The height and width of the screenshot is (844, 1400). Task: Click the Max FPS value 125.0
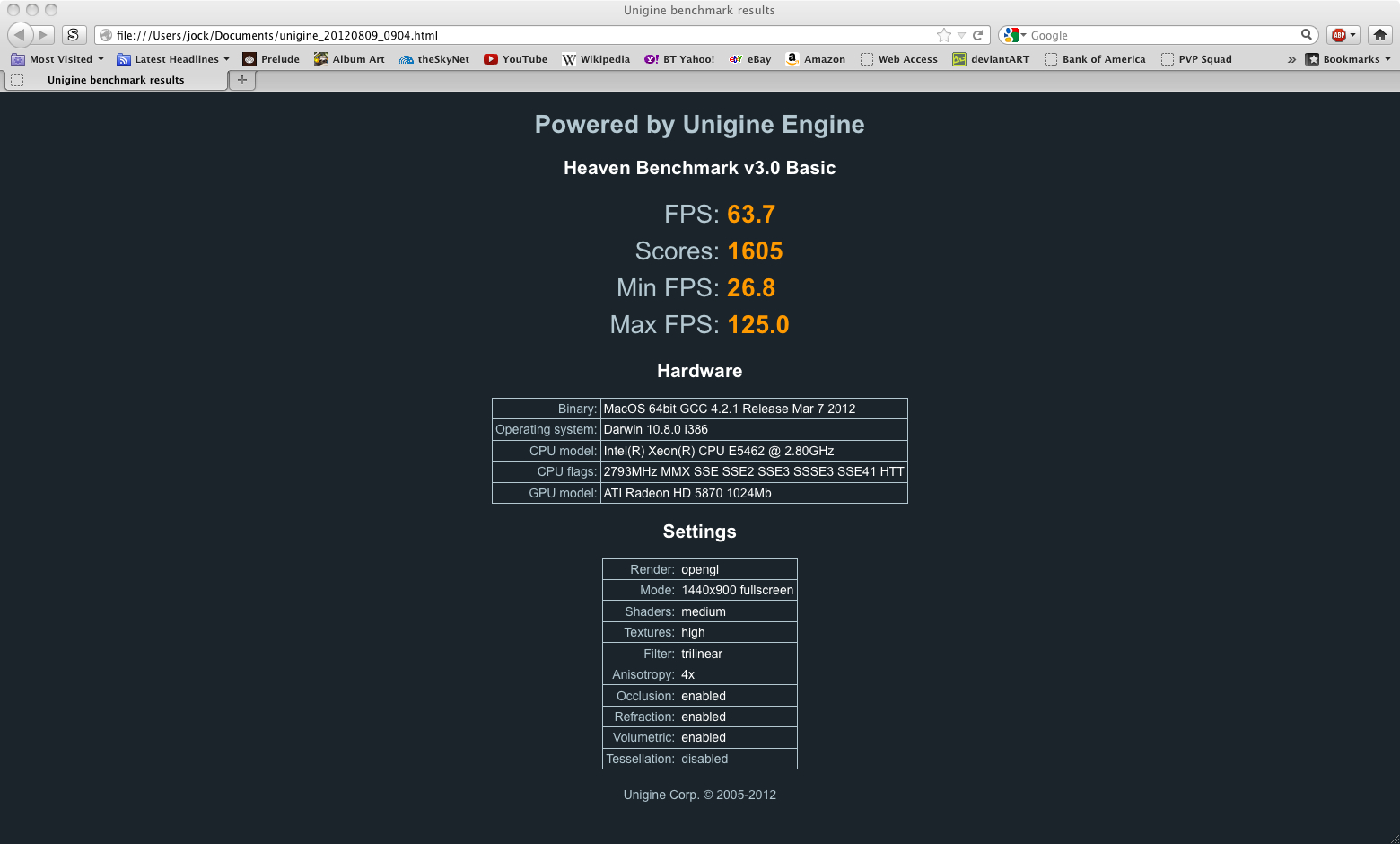click(758, 325)
